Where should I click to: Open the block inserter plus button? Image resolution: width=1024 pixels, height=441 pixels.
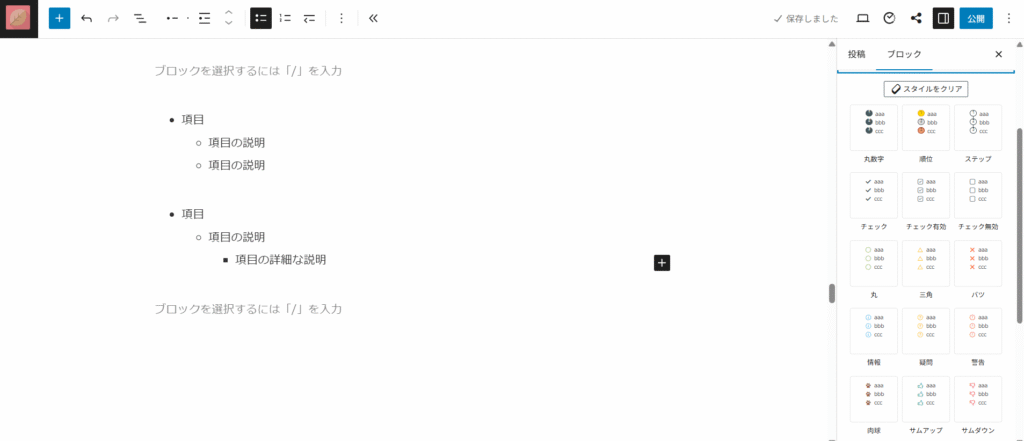pyautogui.click(x=59, y=18)
